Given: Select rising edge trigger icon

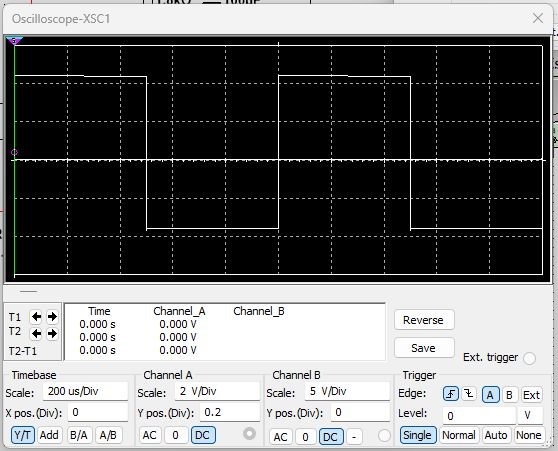Looking at the screenshot, I should (x=451, y=394).
